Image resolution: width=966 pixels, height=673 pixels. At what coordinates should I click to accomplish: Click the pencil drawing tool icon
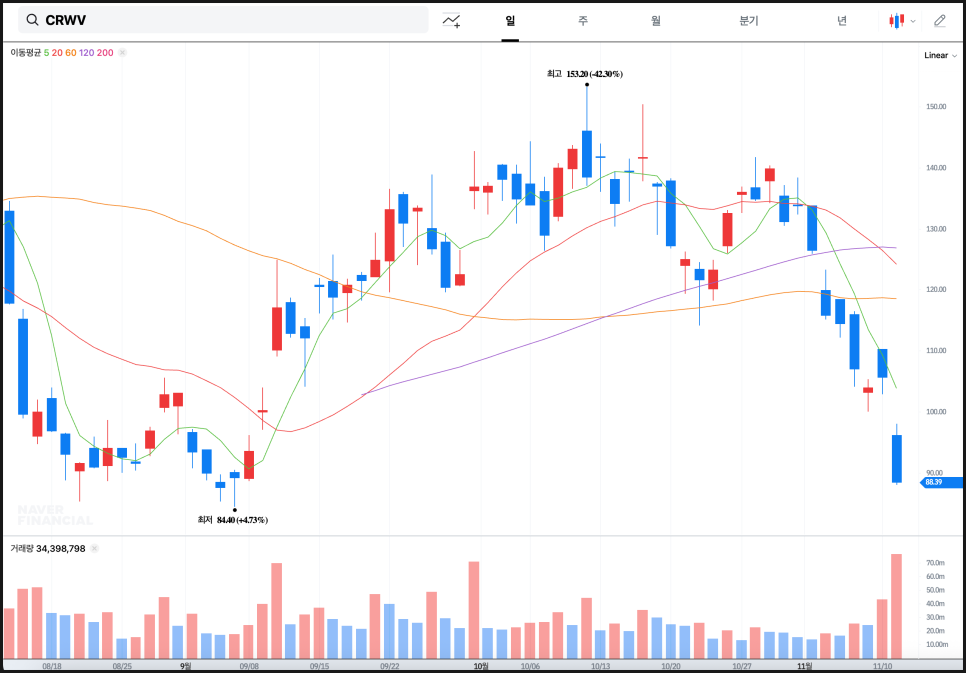click(939, 20)
